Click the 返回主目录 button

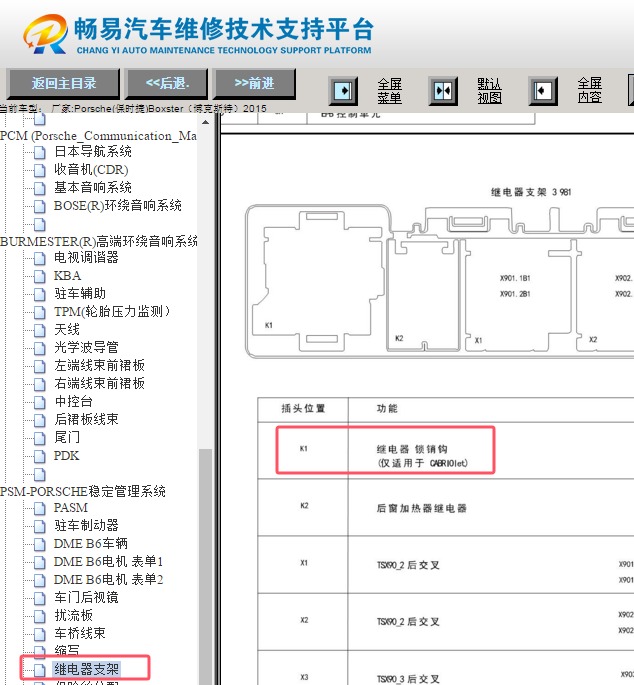pyautogui.click(x=63, y=83)
